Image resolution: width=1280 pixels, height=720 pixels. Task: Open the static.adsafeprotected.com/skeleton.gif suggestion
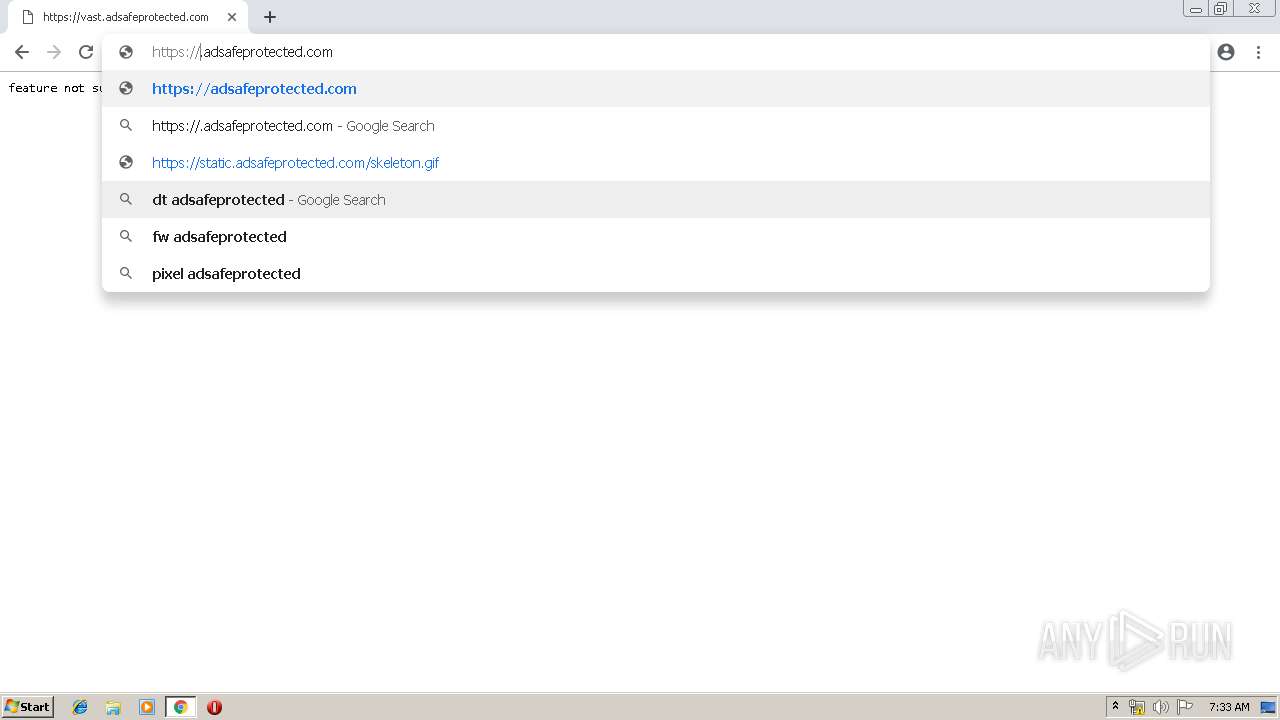point(656,163)
